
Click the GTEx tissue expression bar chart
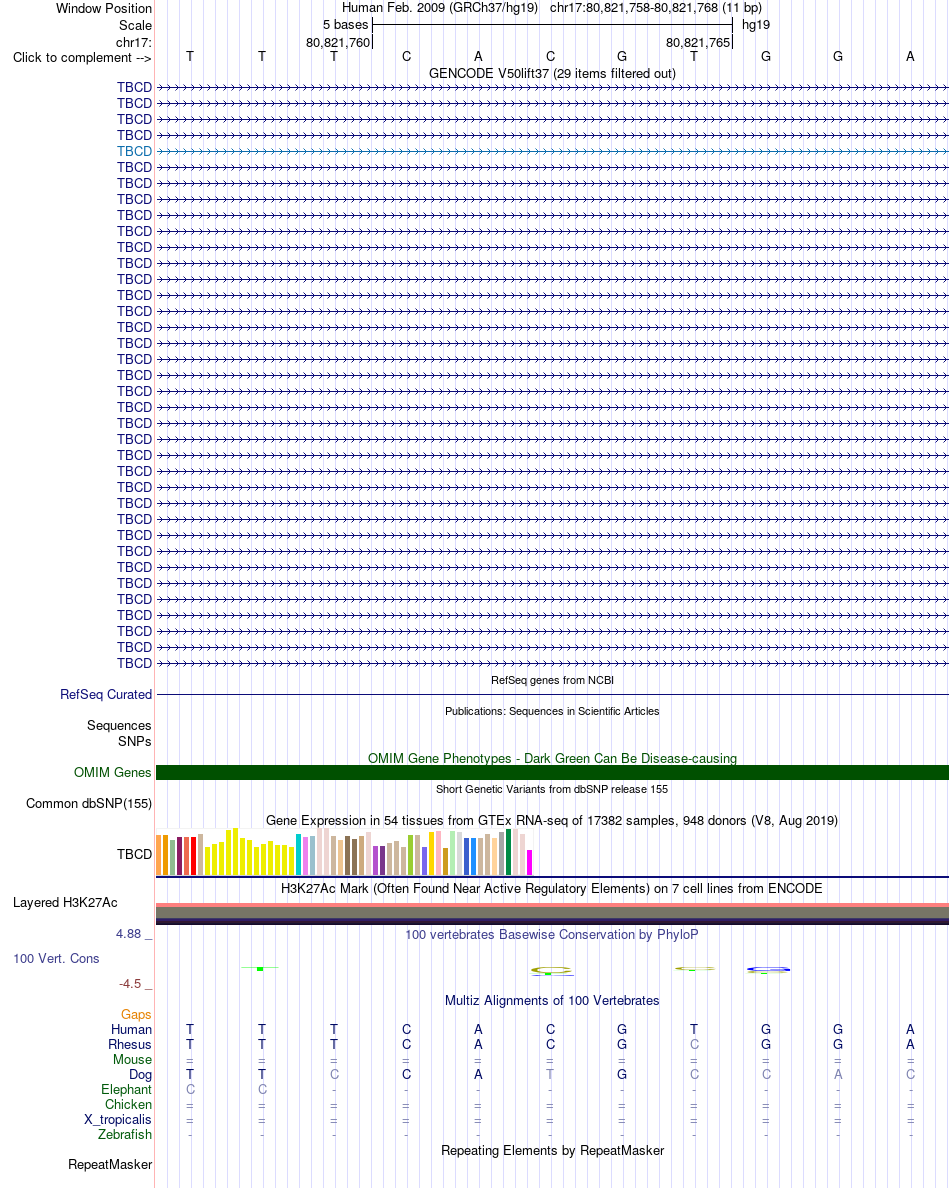pyautogui.click(x=345, y=852)
